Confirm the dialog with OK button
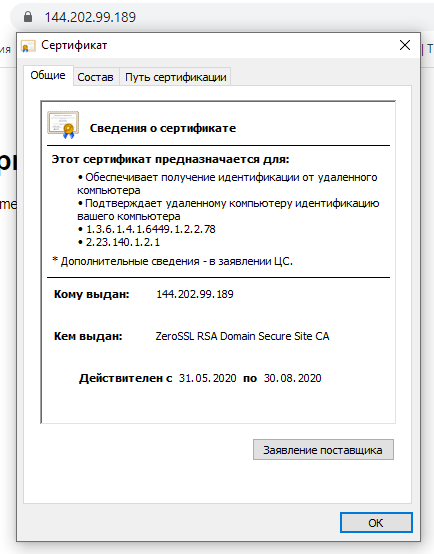Image resolution: width=434 pixels, height=554 pixels. coord(376,523)
